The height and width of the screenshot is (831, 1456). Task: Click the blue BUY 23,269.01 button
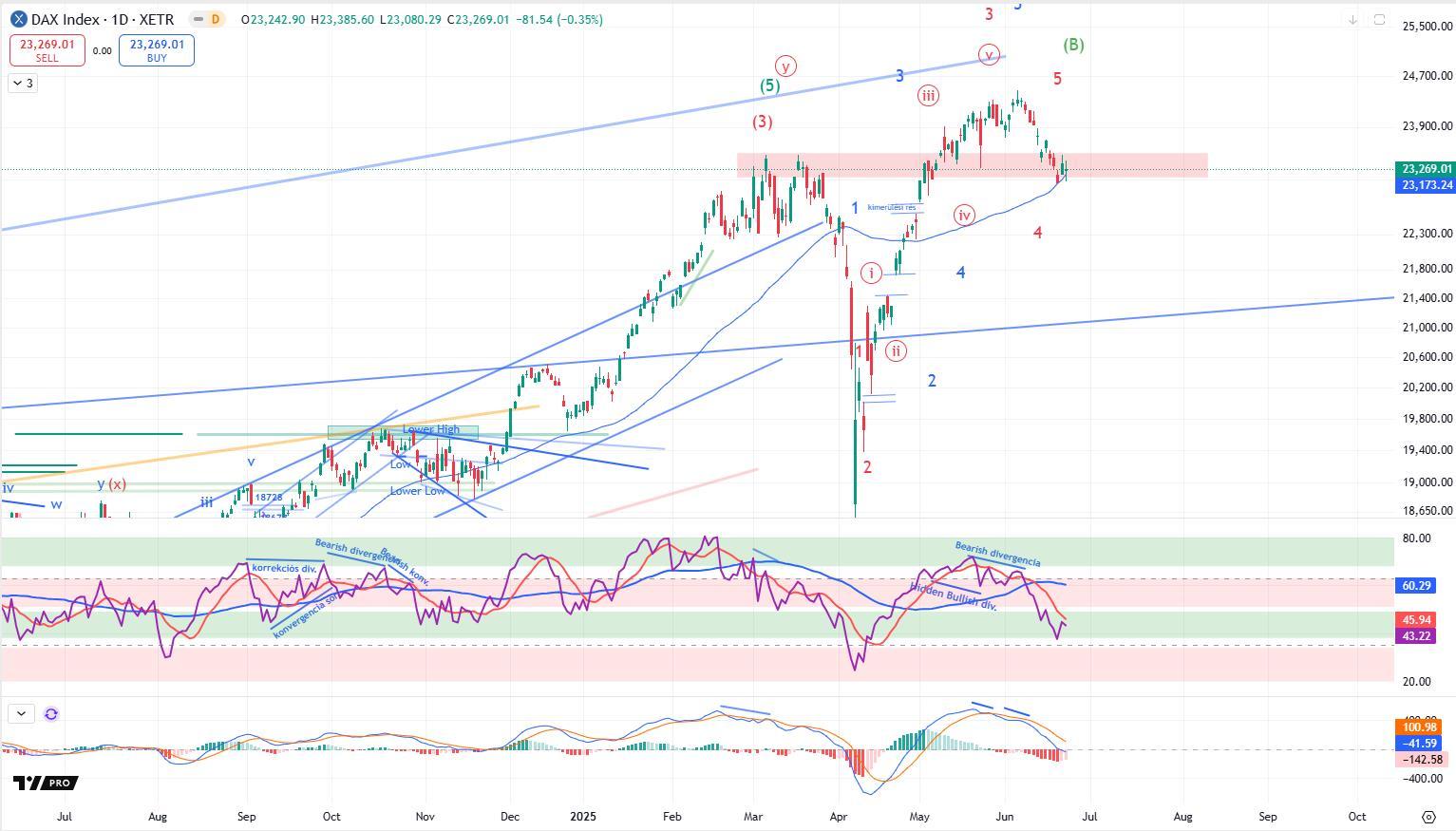click(157, 50)
